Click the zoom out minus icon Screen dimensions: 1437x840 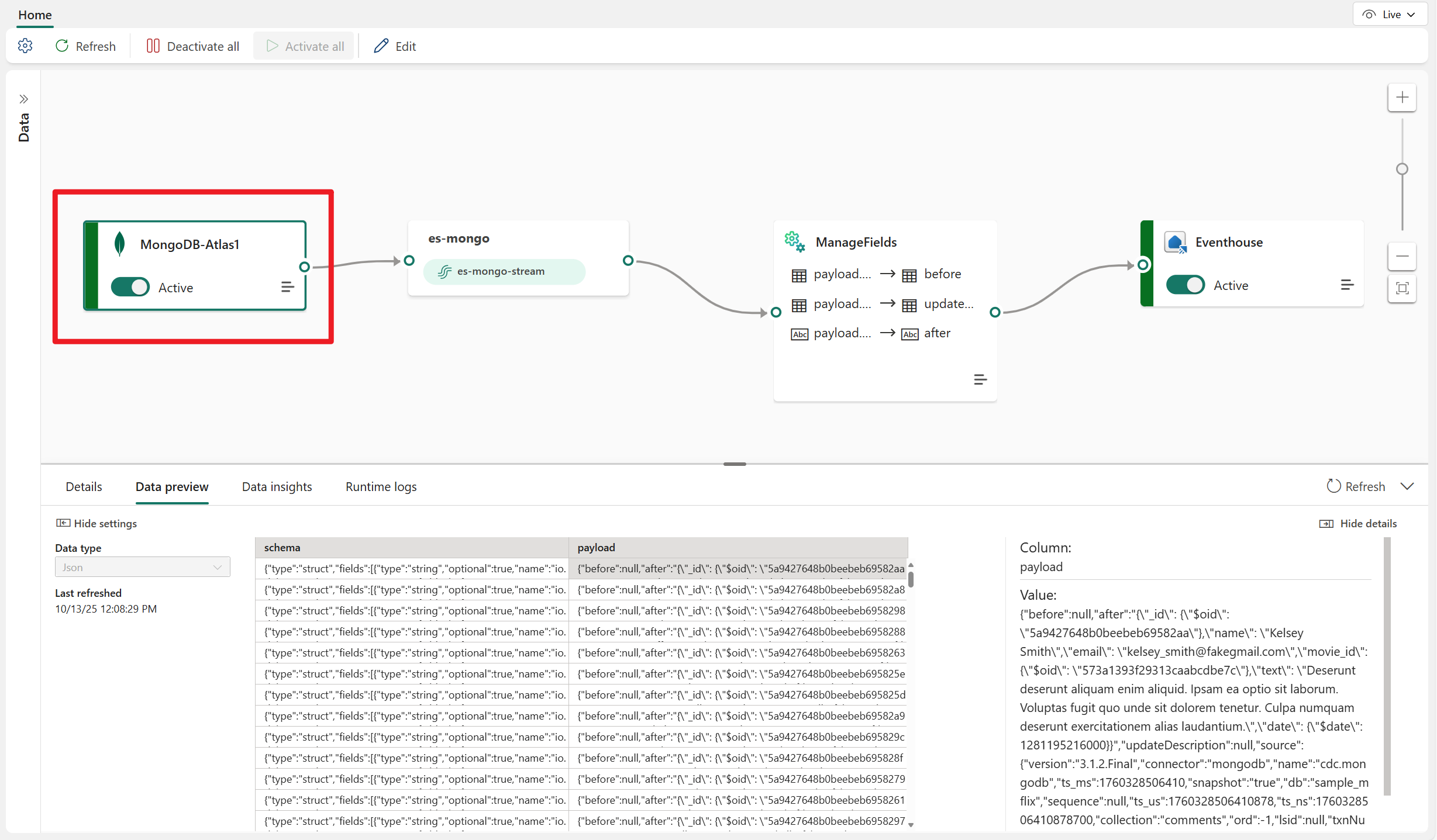(x=1402, y=256)
